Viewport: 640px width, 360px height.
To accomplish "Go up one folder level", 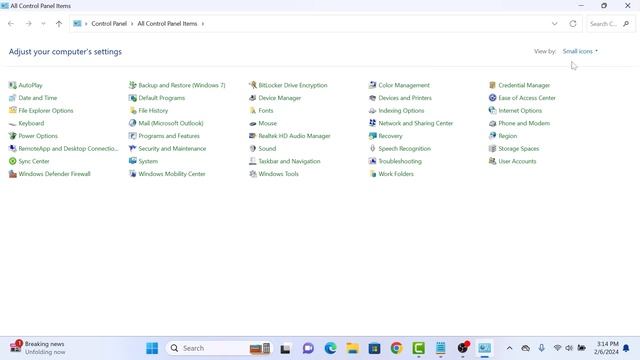I will click(x=59, y=24).
